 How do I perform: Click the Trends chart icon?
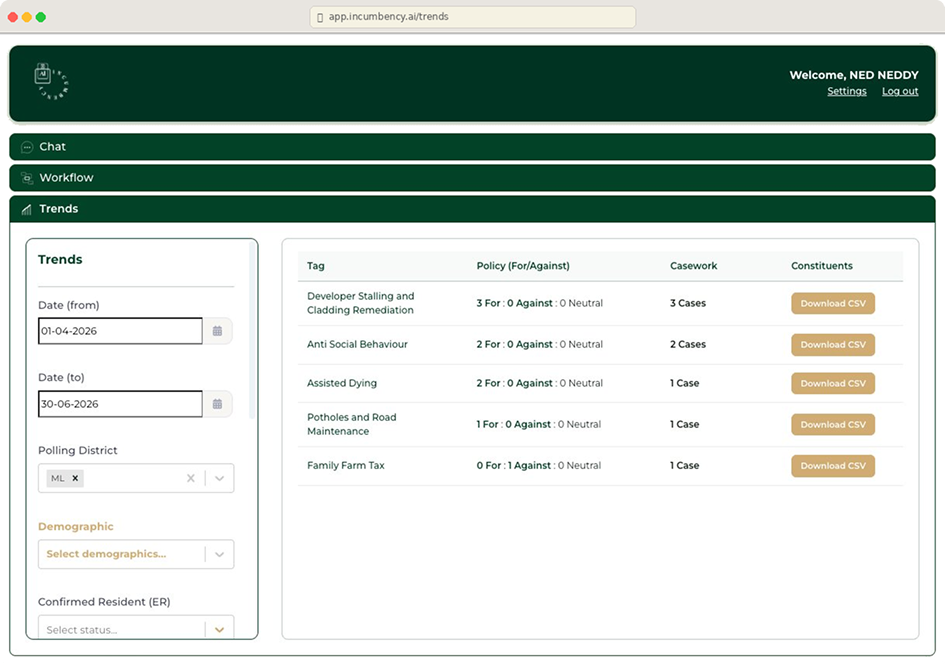pyautogui.click(x=27, y=209)
